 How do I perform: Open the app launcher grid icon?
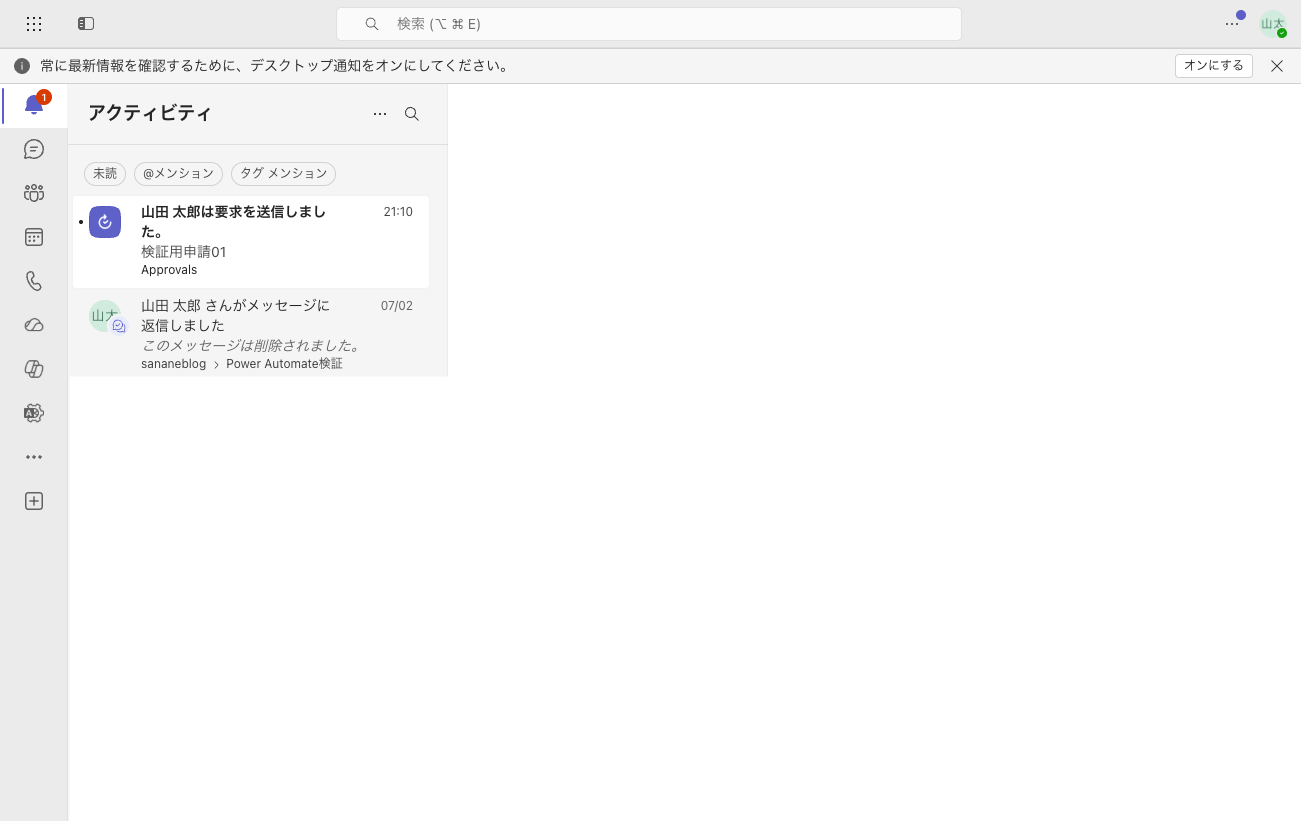[34, 23]
